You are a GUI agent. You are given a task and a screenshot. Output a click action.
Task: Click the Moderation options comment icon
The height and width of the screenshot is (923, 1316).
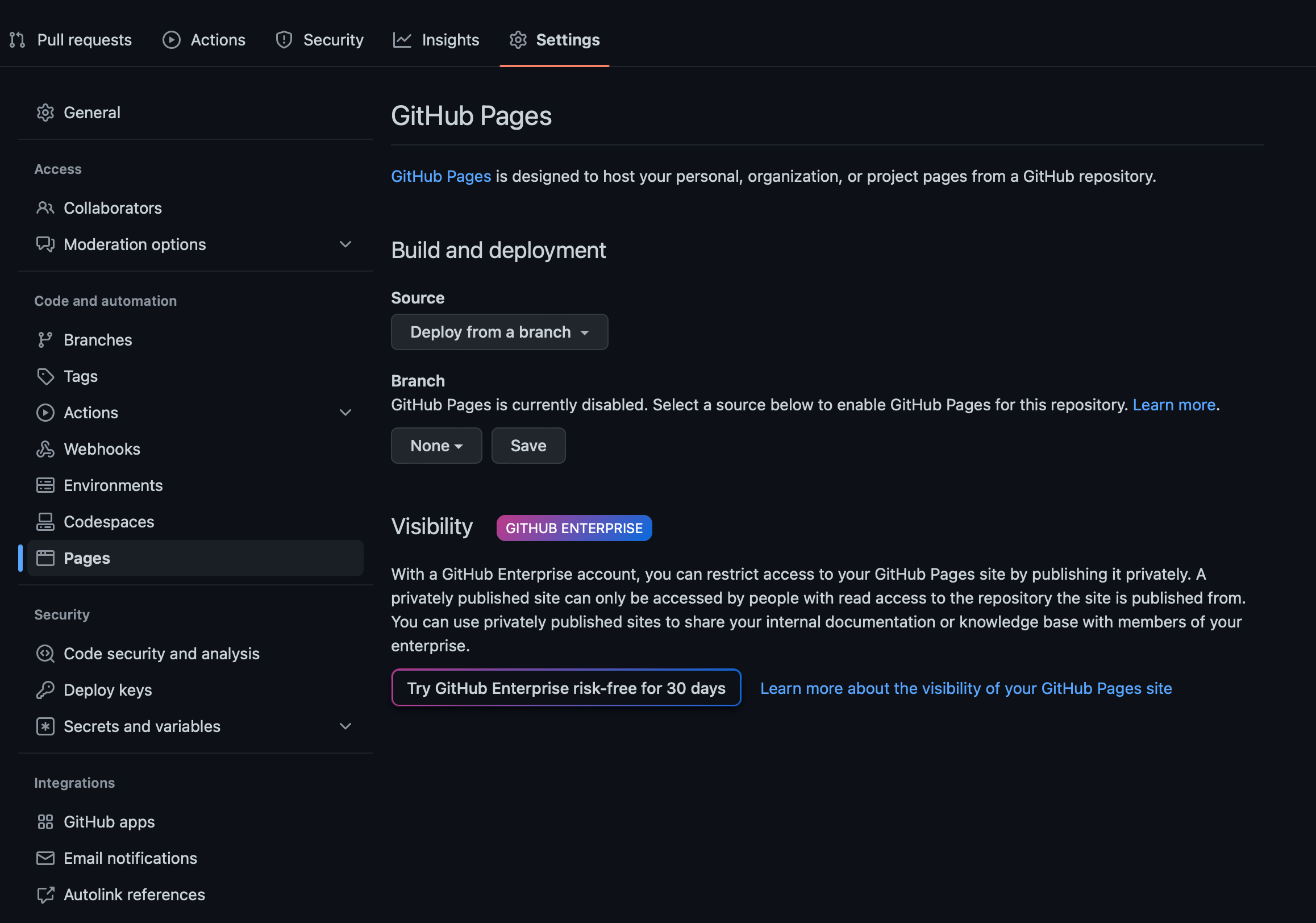pos(45,244)
